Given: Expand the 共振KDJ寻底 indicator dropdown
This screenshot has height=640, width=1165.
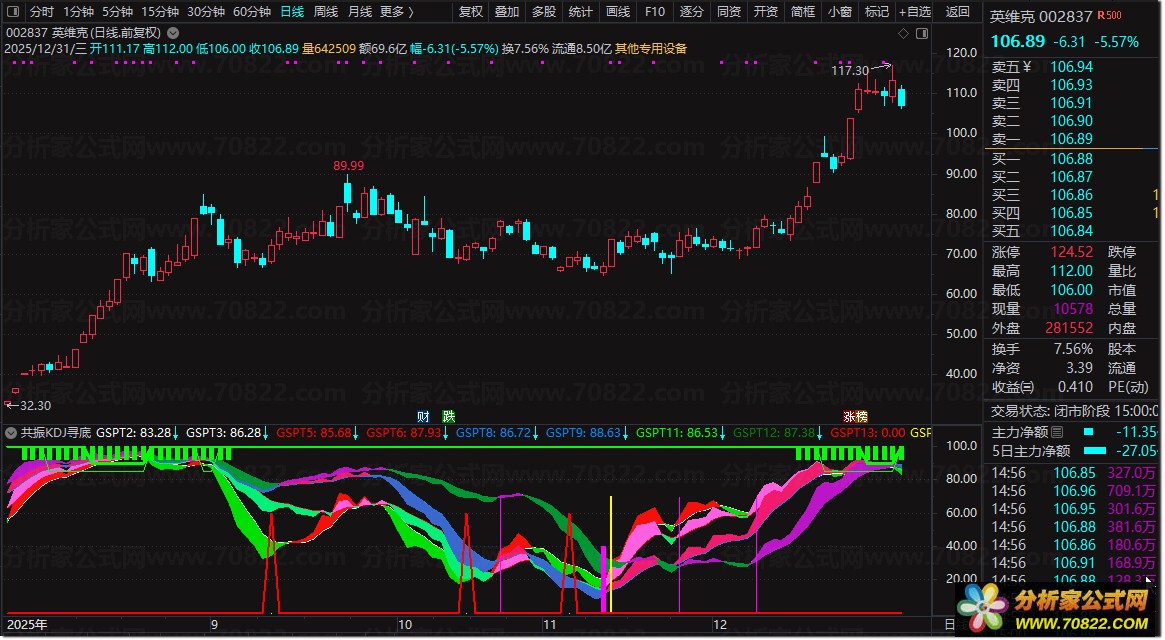Looking at the screenshot, I should [x=11, y=433].
